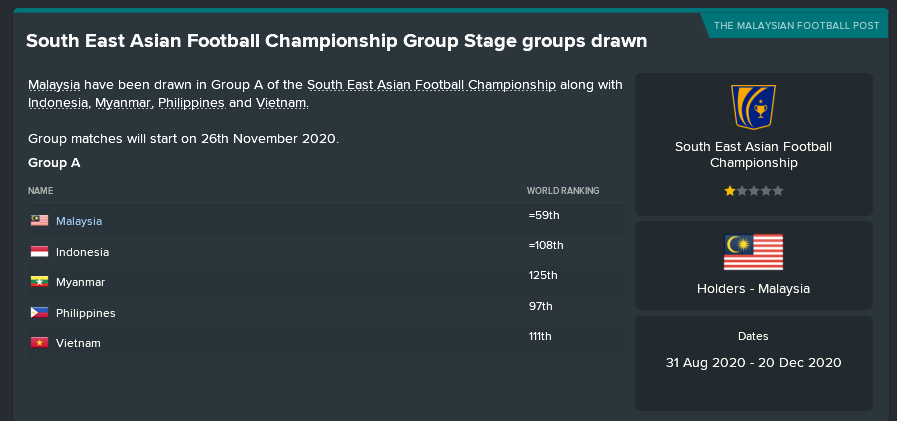Select Malaysia team name in Group A table

pos(79,221)
